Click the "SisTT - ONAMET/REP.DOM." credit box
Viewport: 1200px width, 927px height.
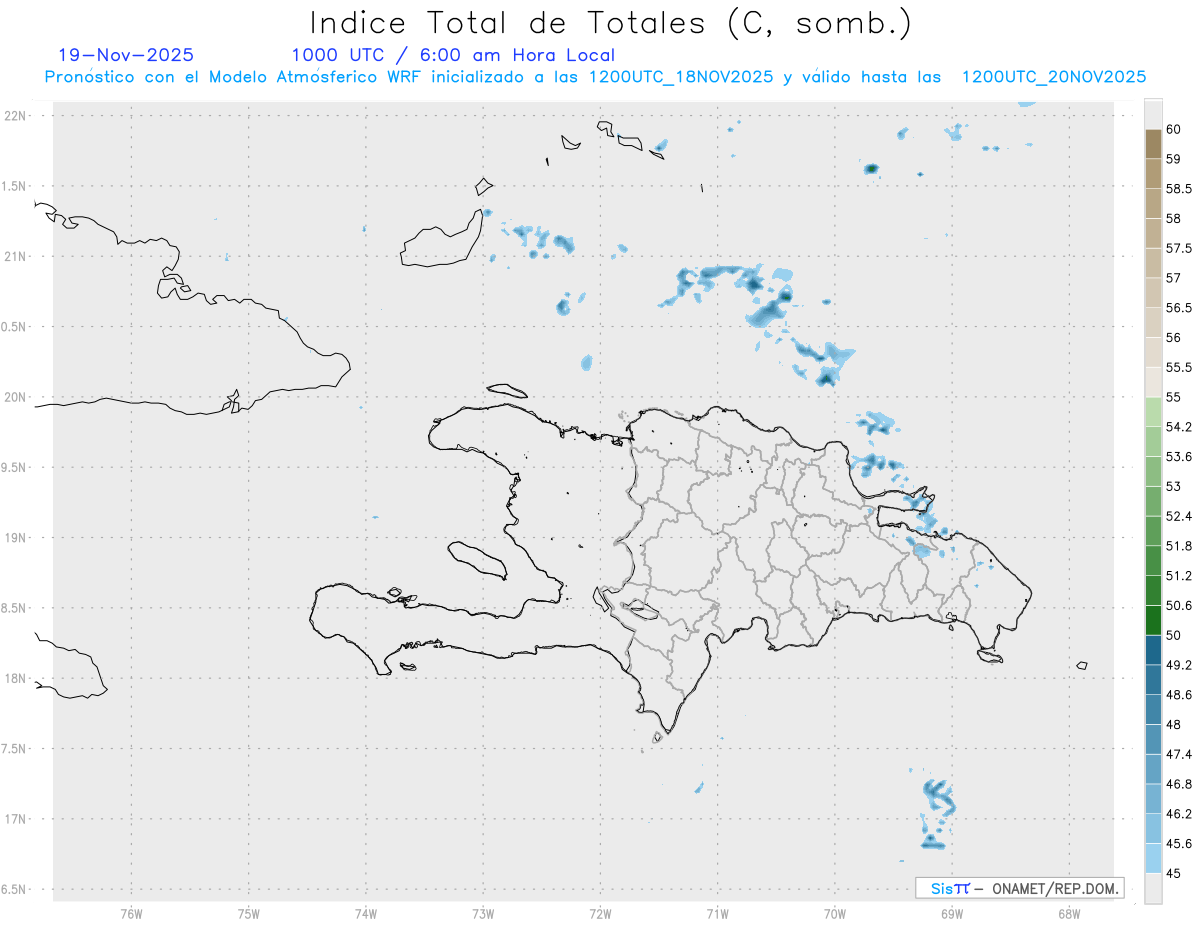1020,888
